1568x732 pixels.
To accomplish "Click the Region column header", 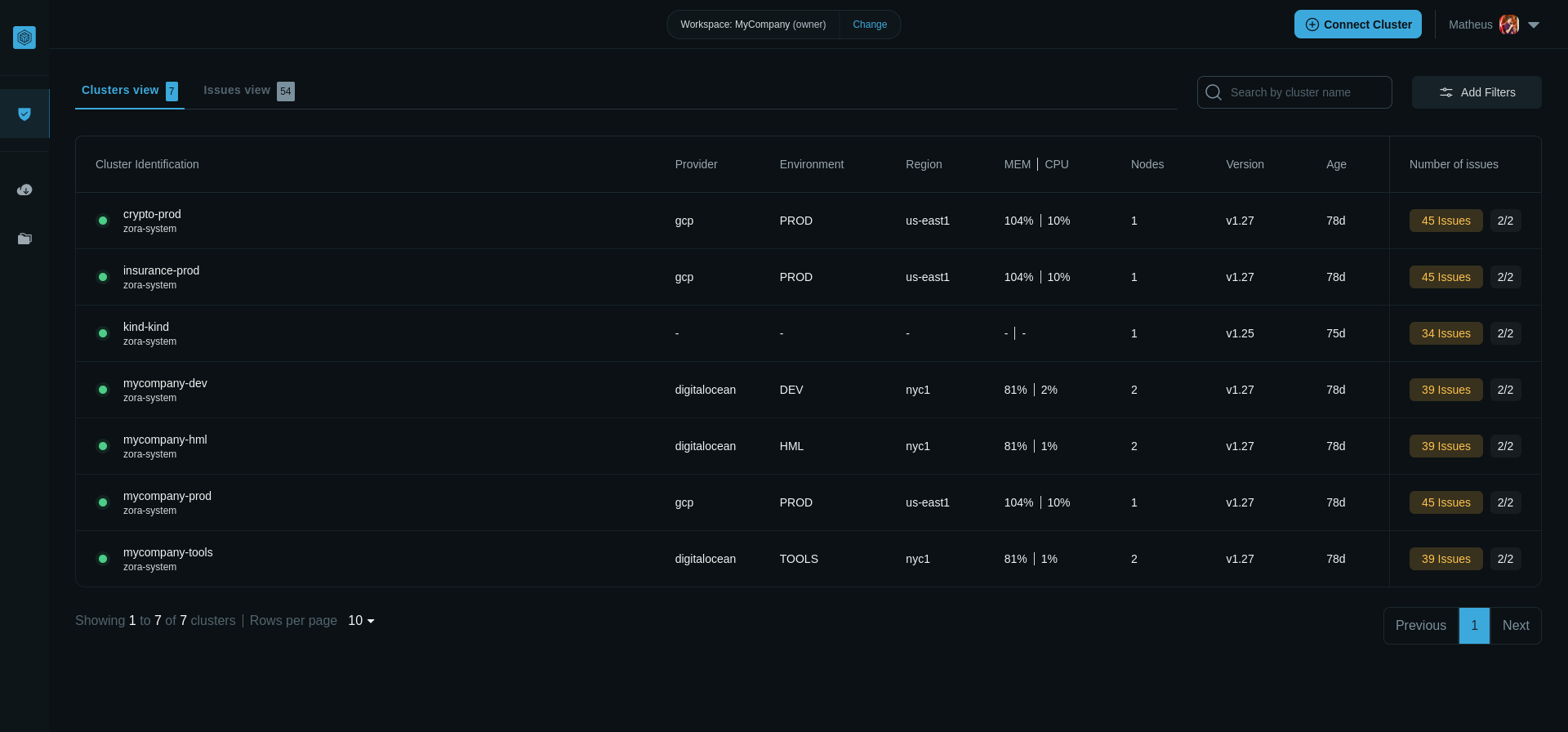I will 924,164.
